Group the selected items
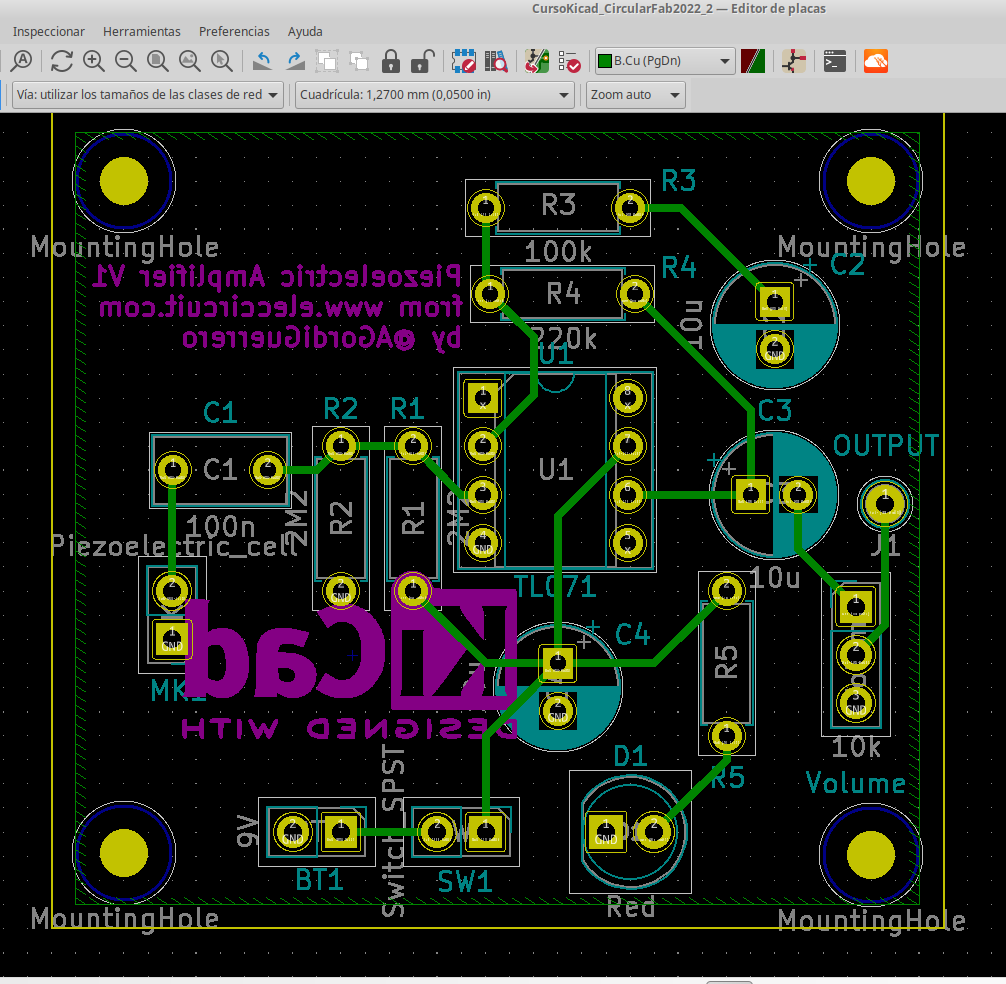 point(327,61)
